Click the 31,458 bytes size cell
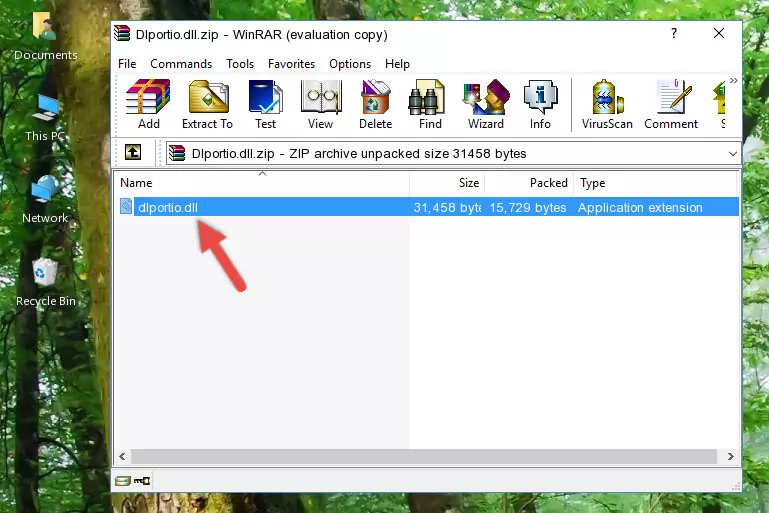 pos(447,207)
